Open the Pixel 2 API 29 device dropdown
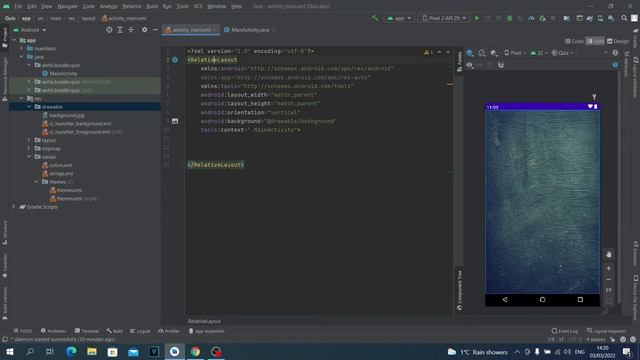 click(444, 18)
